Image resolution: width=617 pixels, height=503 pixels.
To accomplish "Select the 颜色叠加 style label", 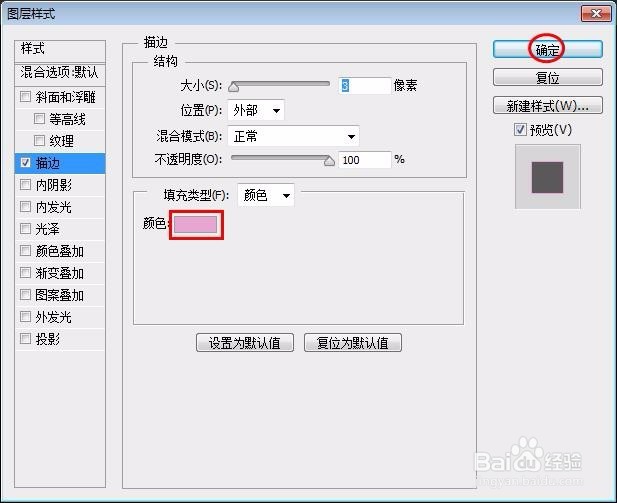I will tap(59, 251).
